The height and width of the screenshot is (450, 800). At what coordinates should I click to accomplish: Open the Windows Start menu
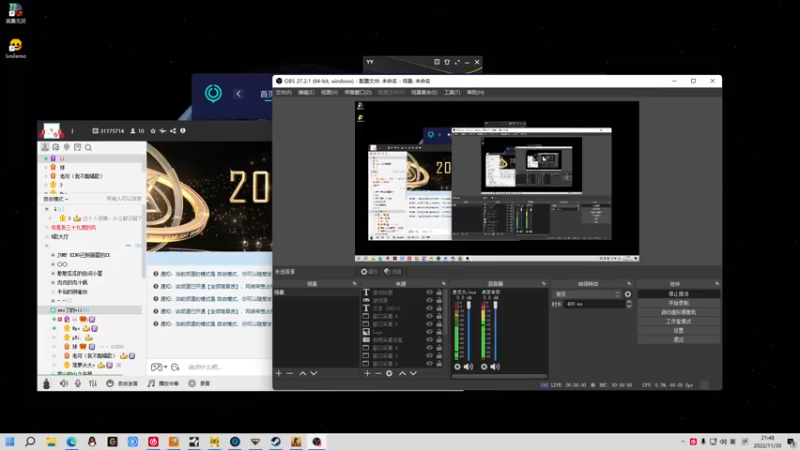pyautogui.click(x=10, y=441)
